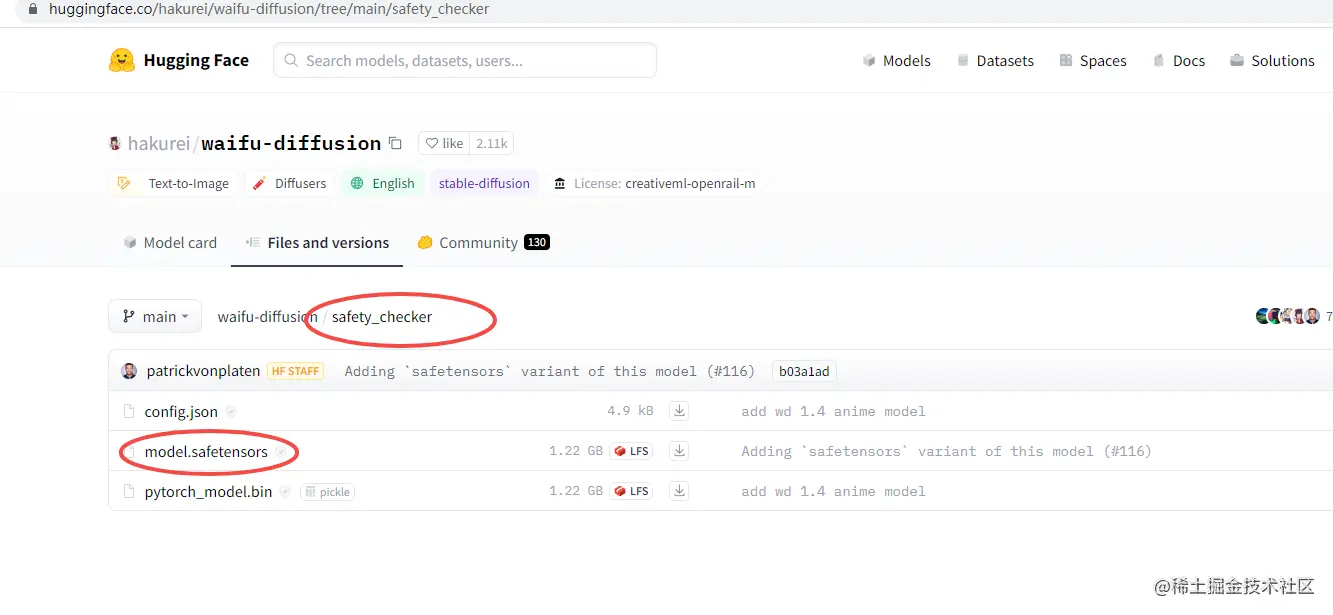1333x615 pixels.
Task: Download config.json using the download icon
Action: click(x=679, y=410)
